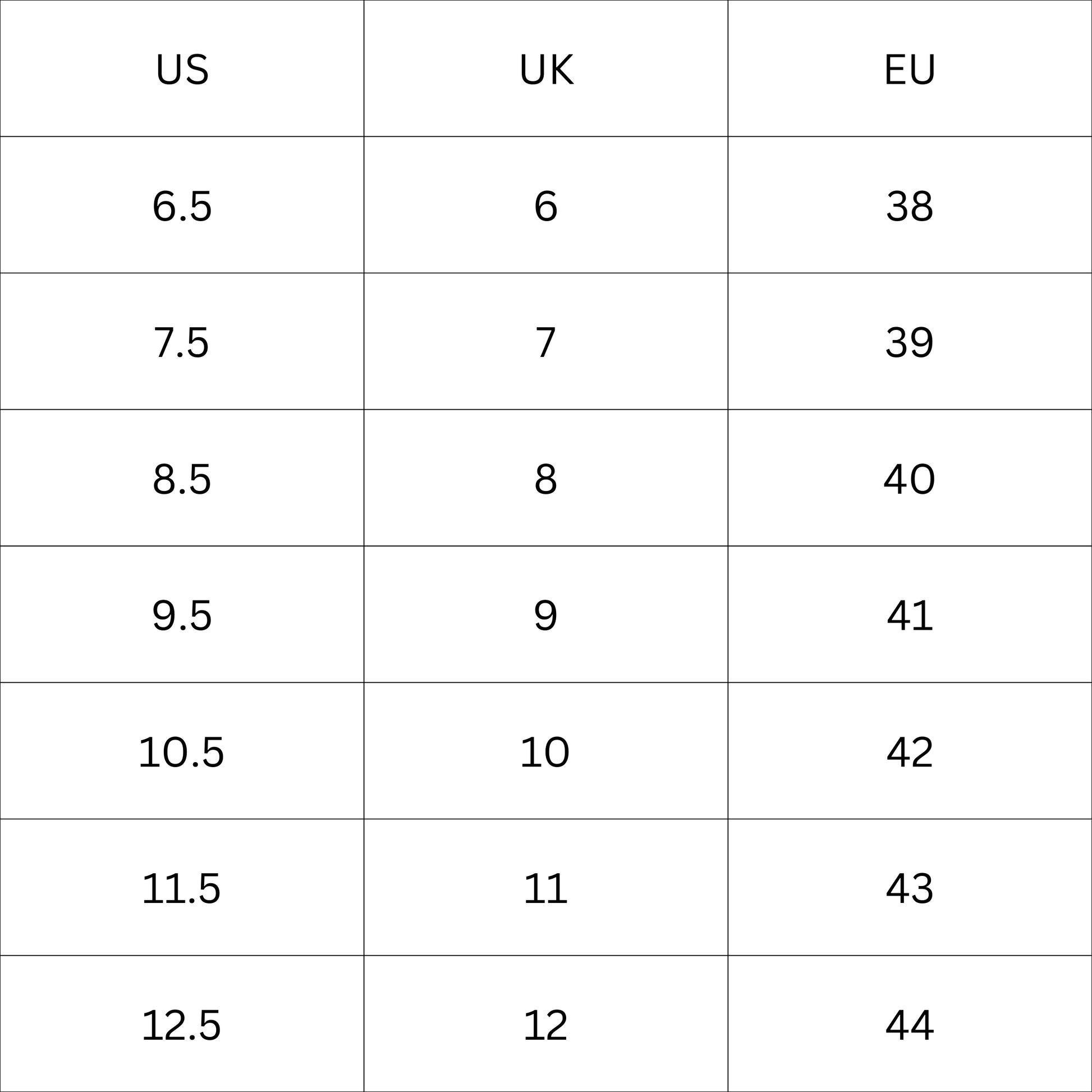Select the US 10.5 cell
Screen dimensions: 1092x1092
pyautogui.click(x=182, y=752)
